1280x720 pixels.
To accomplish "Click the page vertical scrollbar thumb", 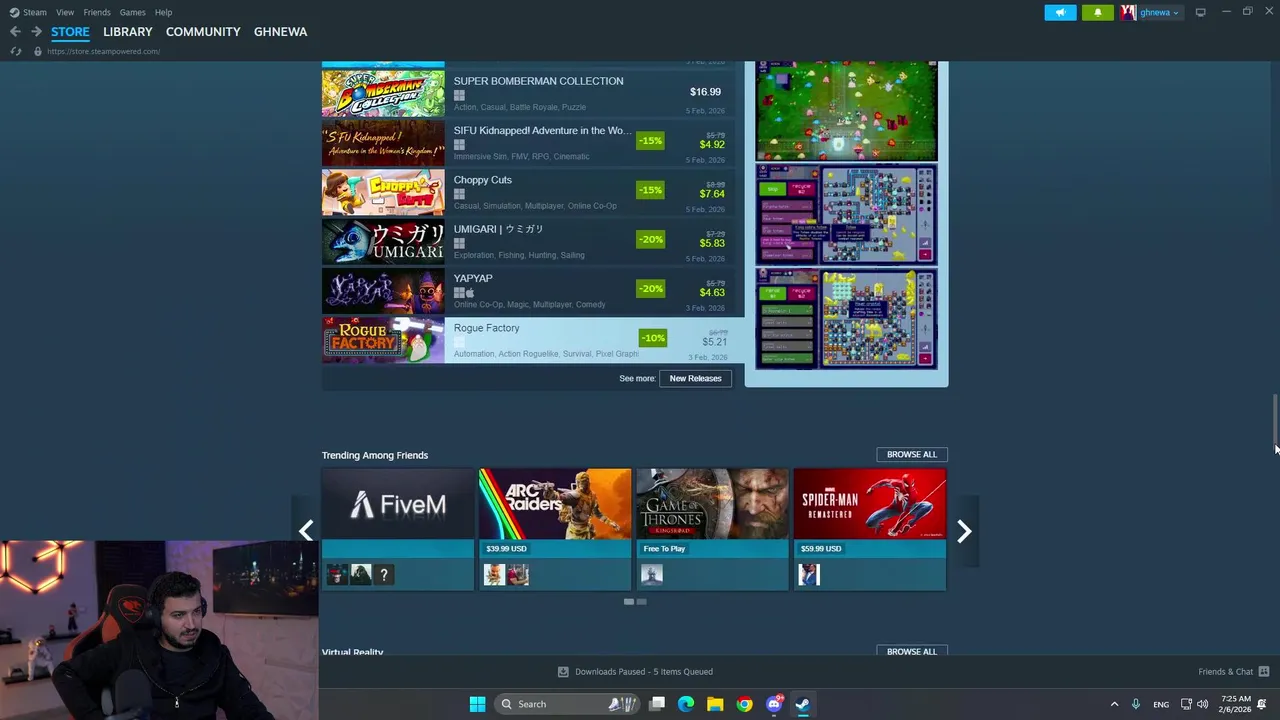I will (1274, 422).
